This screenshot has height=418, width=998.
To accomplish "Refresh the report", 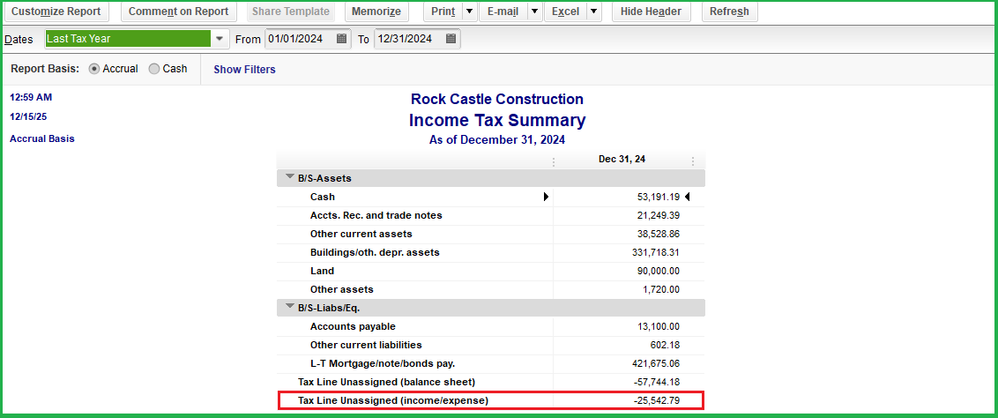I will 729,11.
